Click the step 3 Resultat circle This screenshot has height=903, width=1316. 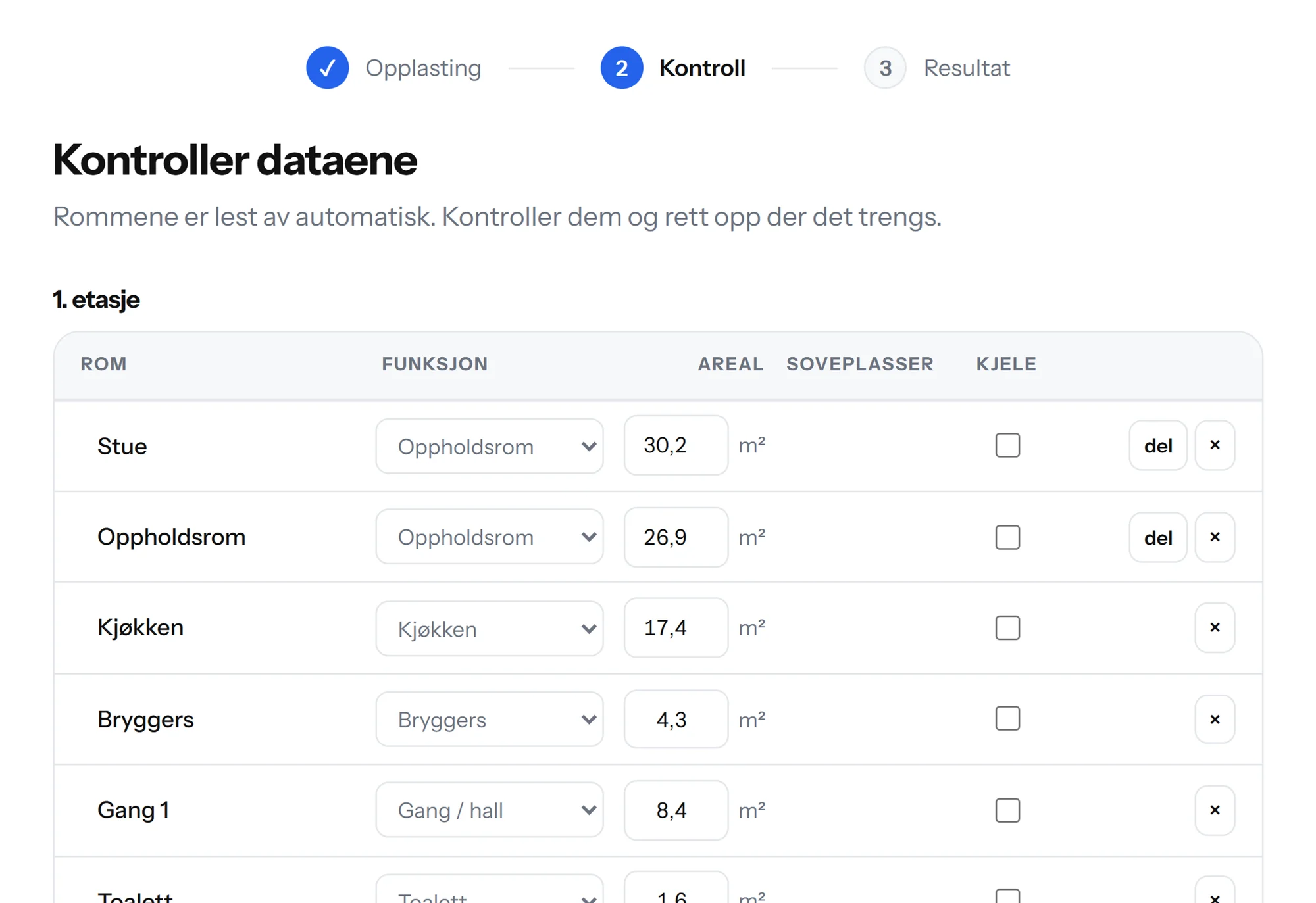pos(885,68)
